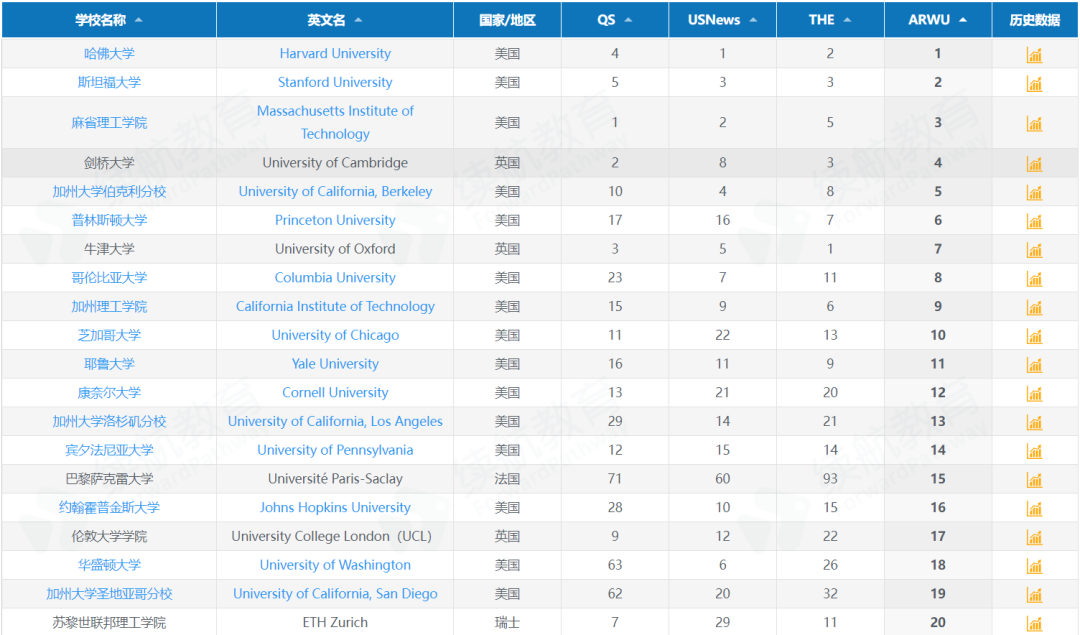Click the Columbia University link

tap(335, 278)
